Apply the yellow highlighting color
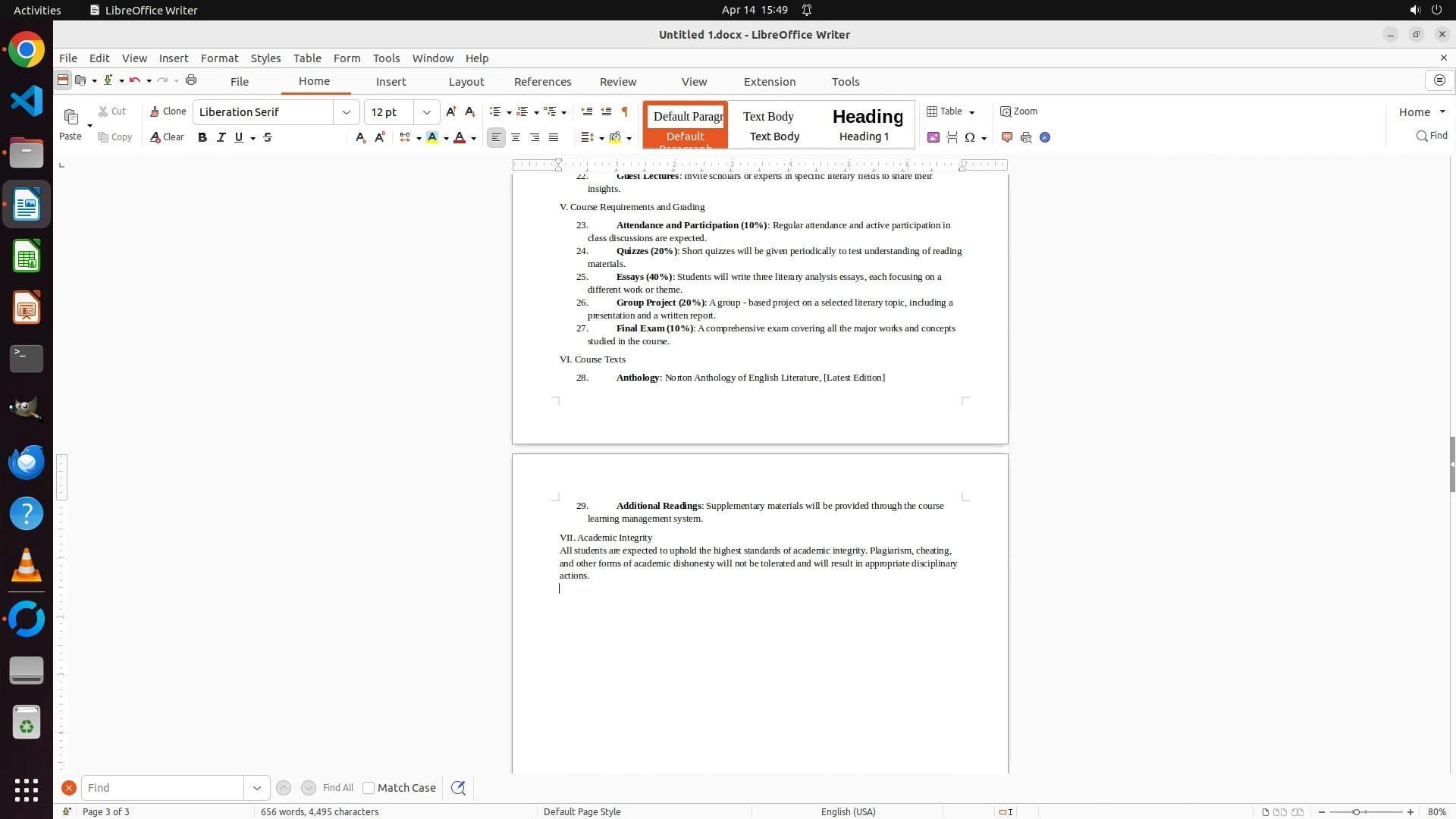Screen dimensions: 1456x819 [432, 137]
